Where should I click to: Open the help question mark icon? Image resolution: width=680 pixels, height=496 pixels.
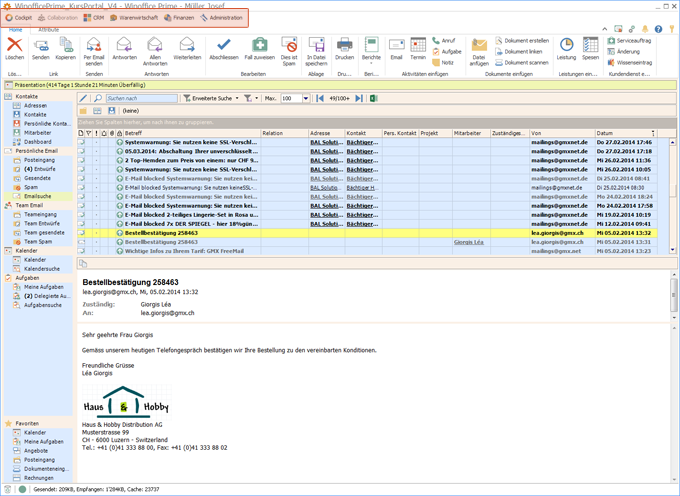tap(658, 29)
